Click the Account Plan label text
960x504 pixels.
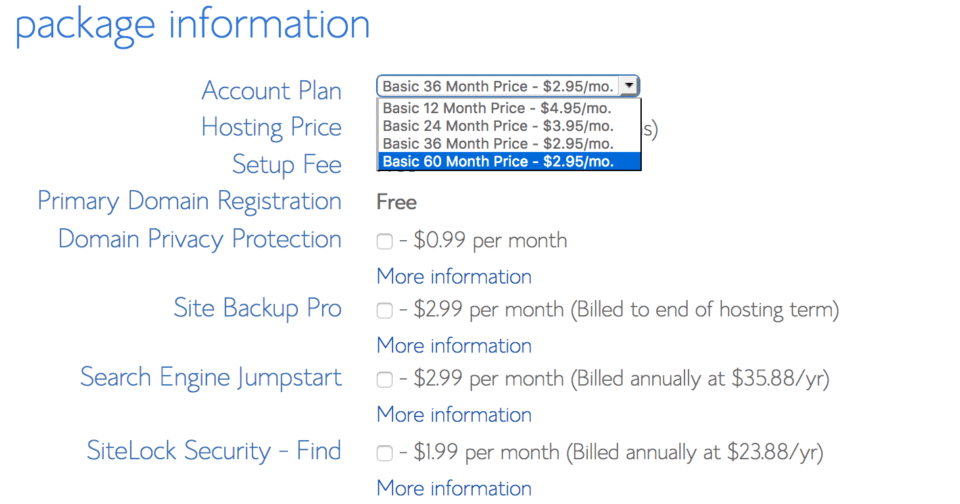271,90
